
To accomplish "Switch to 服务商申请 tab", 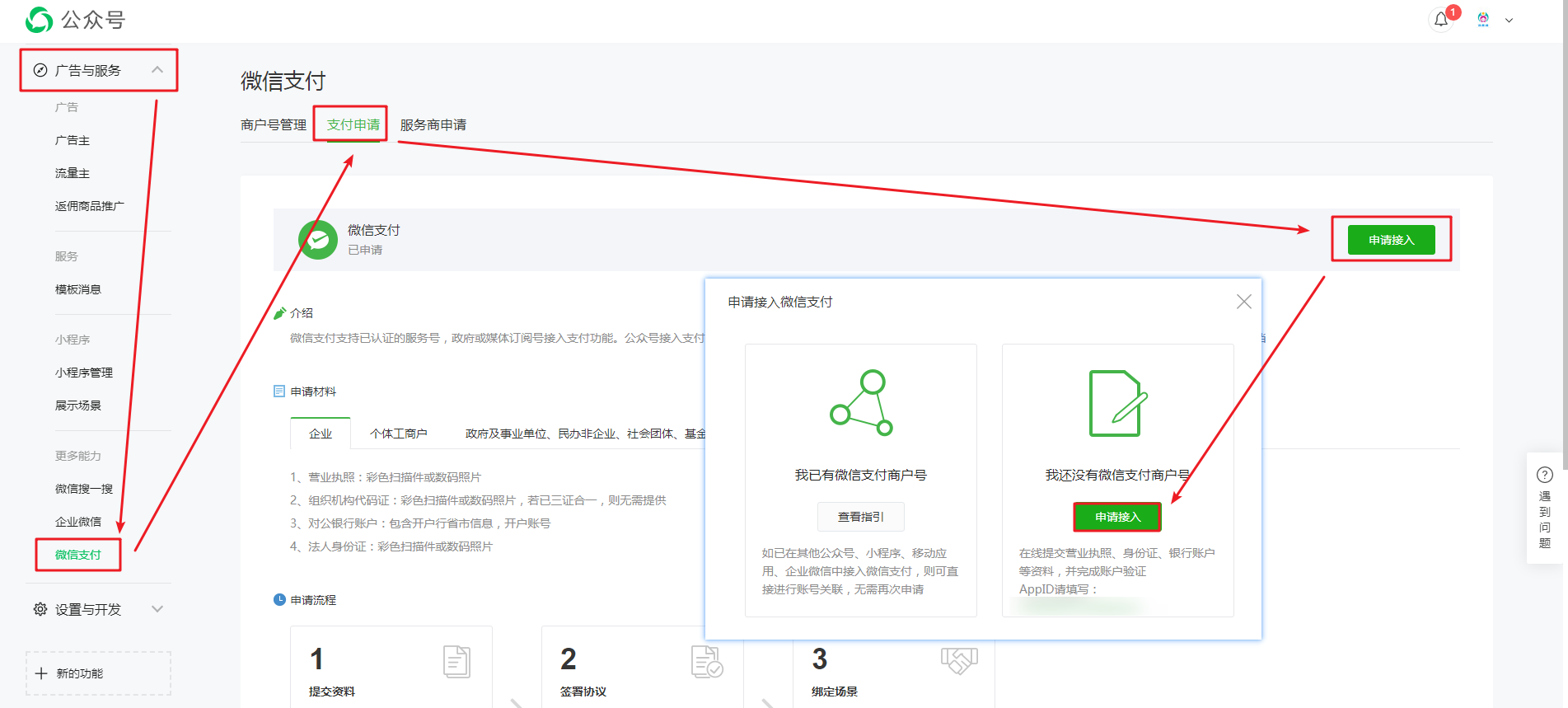I will pos(433,124).
